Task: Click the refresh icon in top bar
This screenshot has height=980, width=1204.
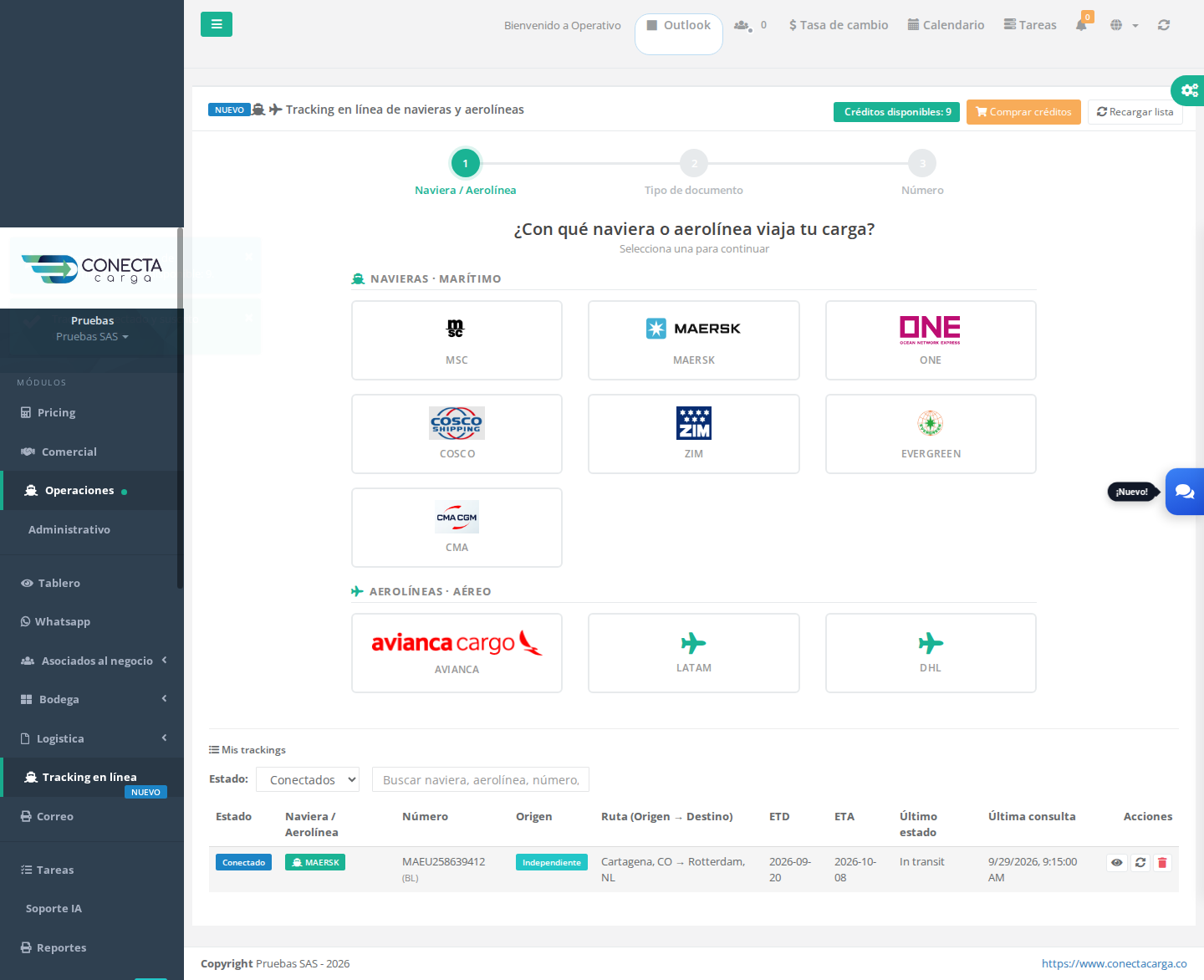Action: pos(1164,25)
